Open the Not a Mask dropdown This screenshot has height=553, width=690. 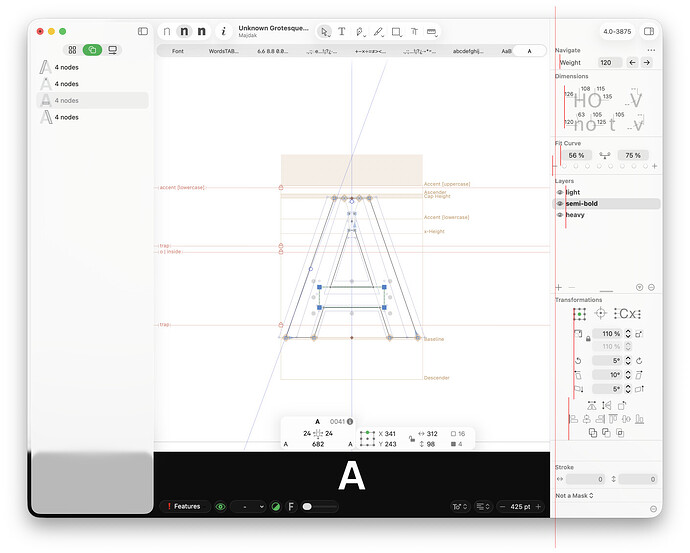[574, 495]
